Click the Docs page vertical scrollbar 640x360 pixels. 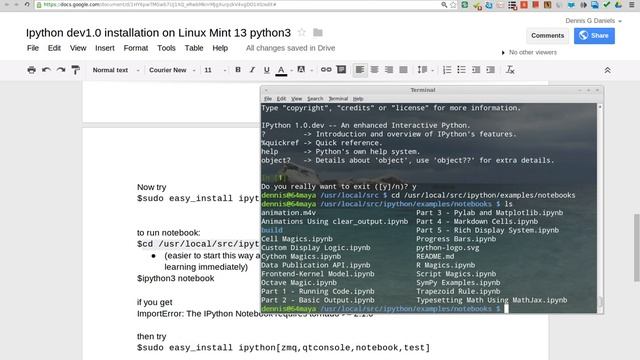(636, 247)
